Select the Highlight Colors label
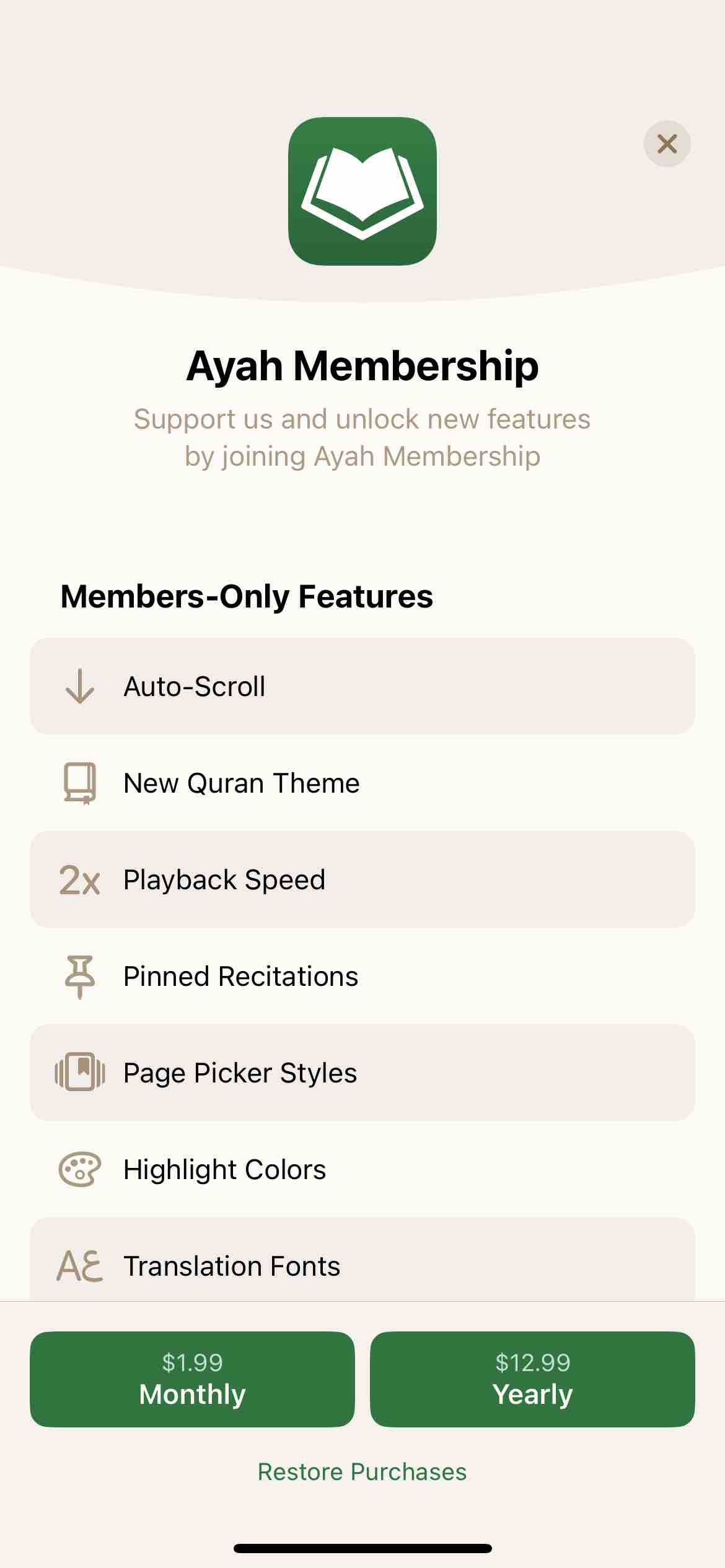The height and width of the screenshot is (1568, 725). point(225,1170)
